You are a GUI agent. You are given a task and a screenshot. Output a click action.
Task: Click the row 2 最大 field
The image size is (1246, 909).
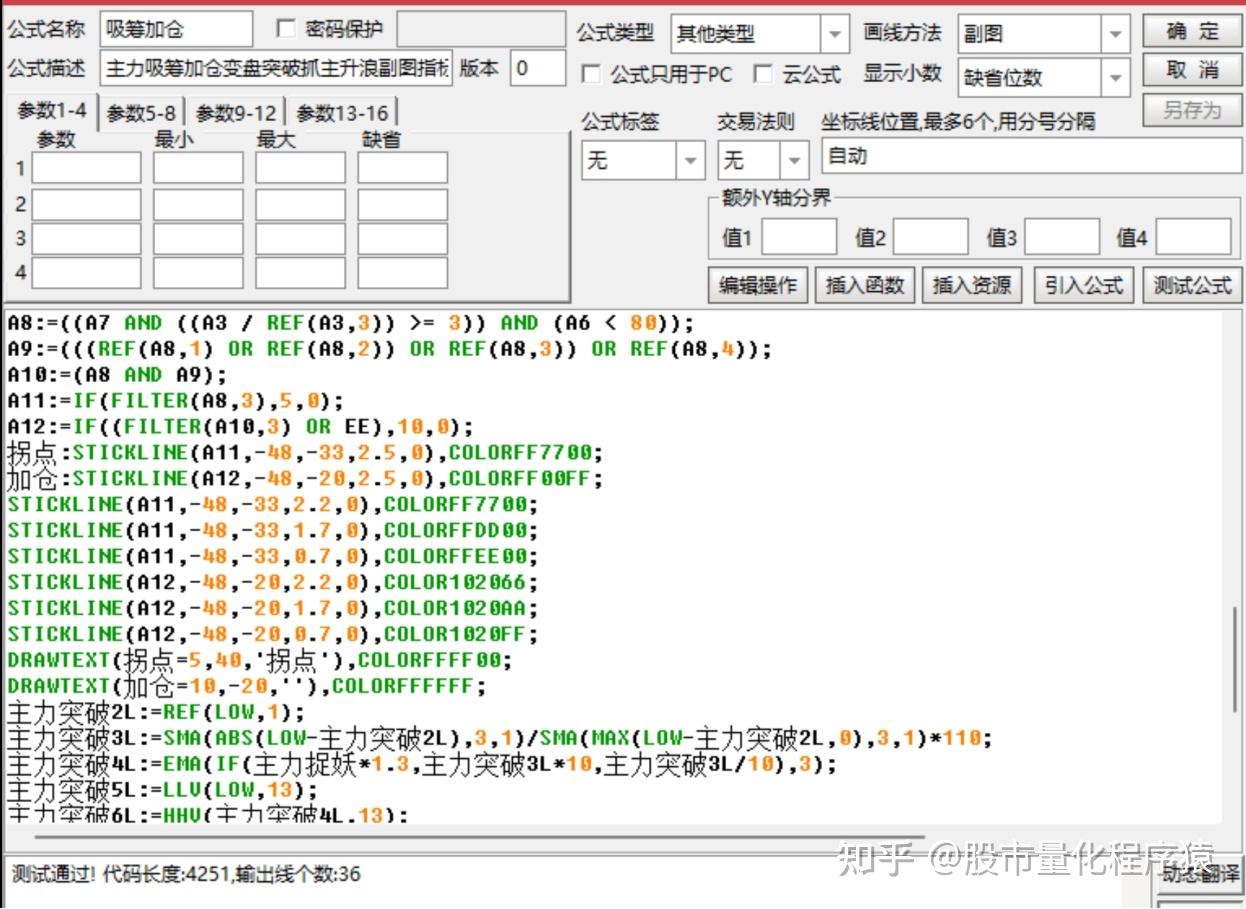point(300,204)
